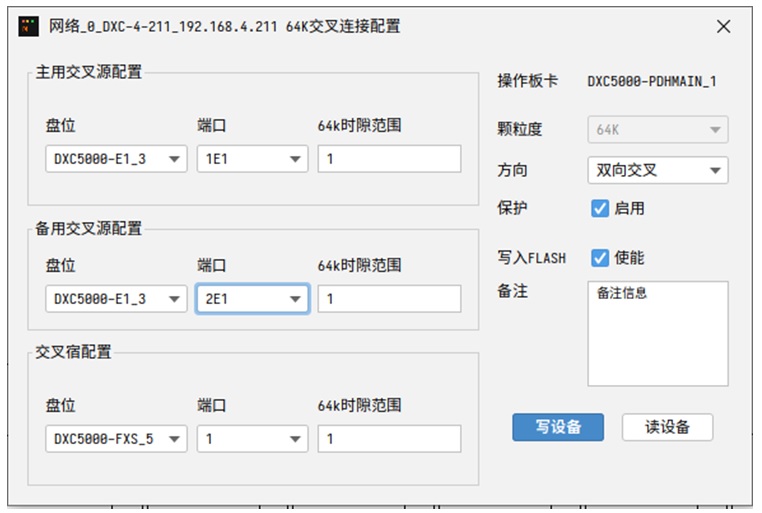This screenshot has height=513, width=762.
Task: Open the 方向 双向交叉 dropdown
Action: pyautogui.click(x=657, y=171)
